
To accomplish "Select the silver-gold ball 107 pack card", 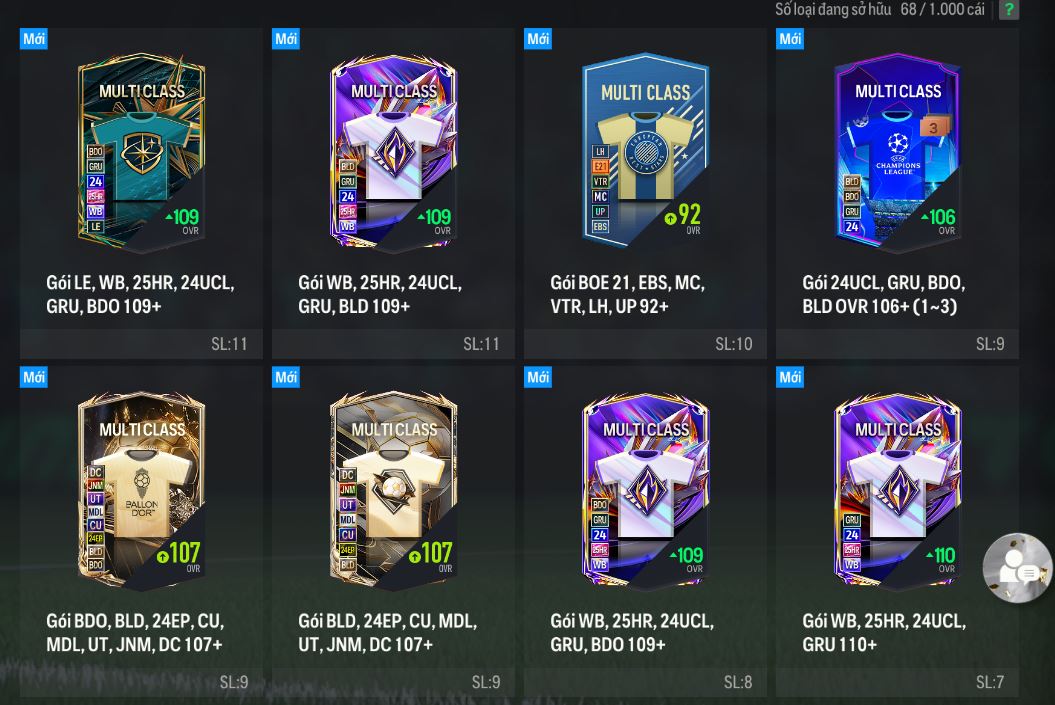I will click(394, 491).
